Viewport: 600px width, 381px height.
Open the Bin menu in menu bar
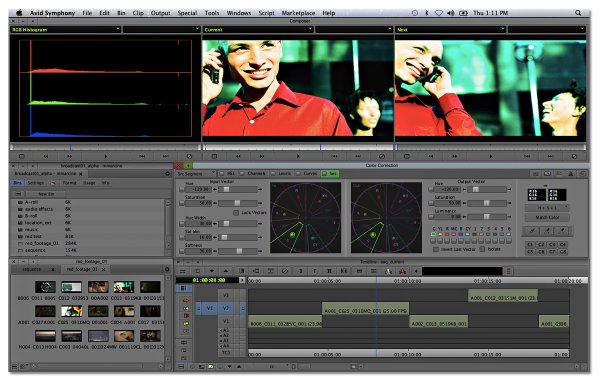(121, 13)
